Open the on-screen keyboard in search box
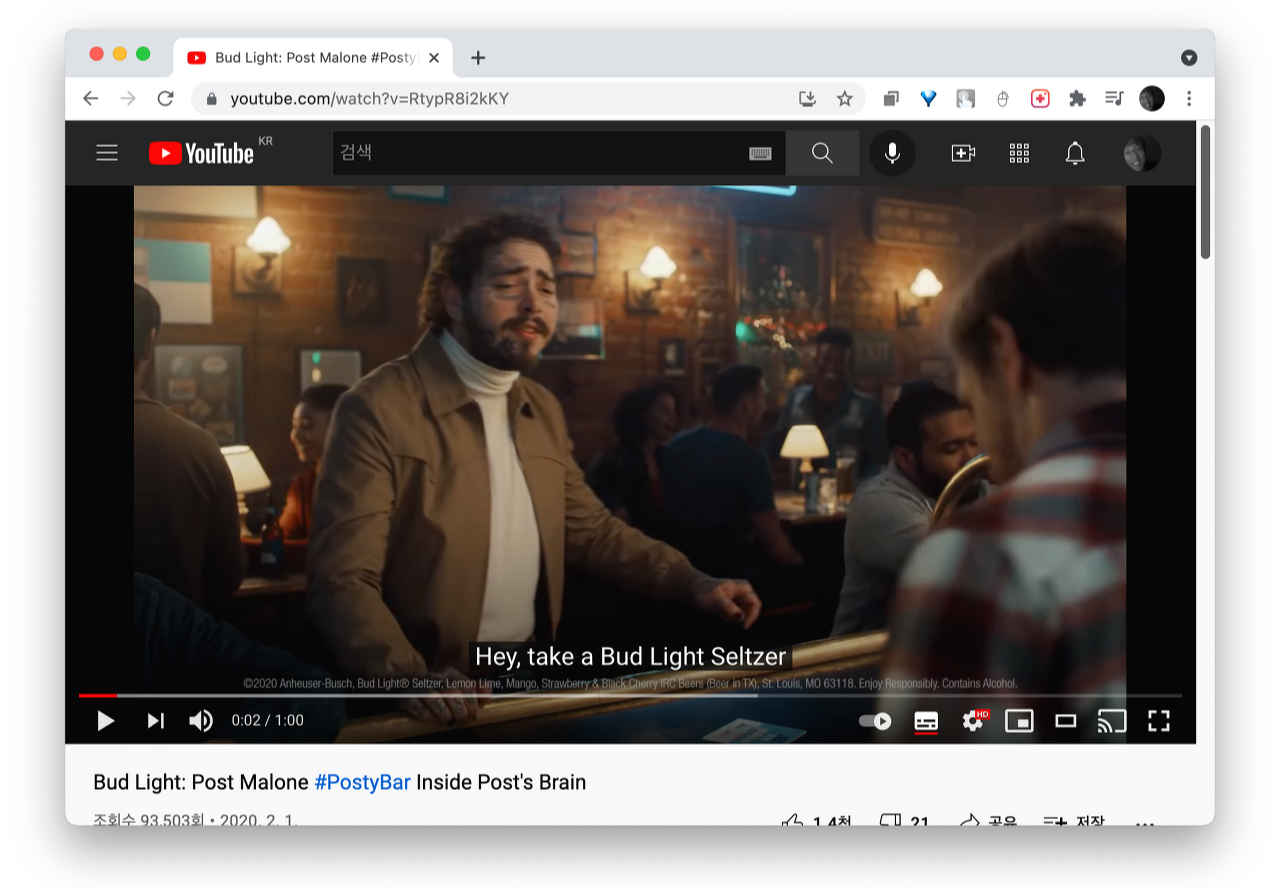The width and height of the screenshot is (1280, 888). 760,153
